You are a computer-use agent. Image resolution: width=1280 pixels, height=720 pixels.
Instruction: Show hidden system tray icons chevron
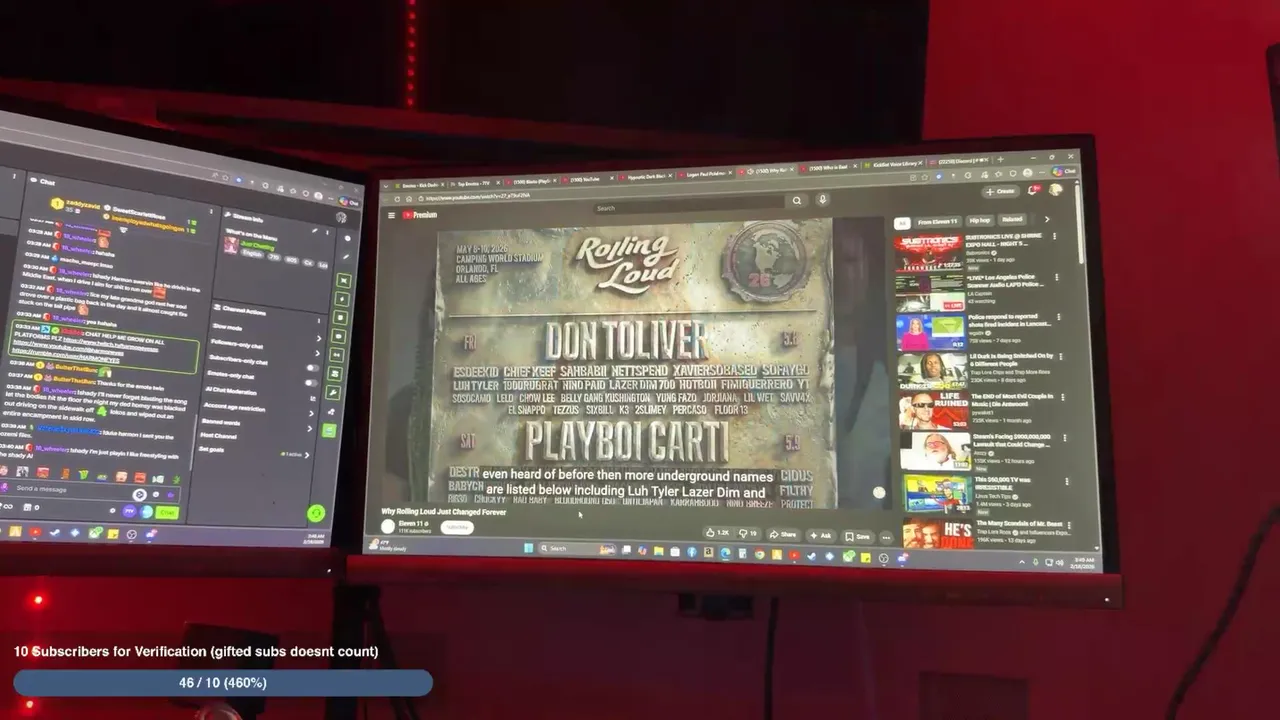(x=1021, y=562)
